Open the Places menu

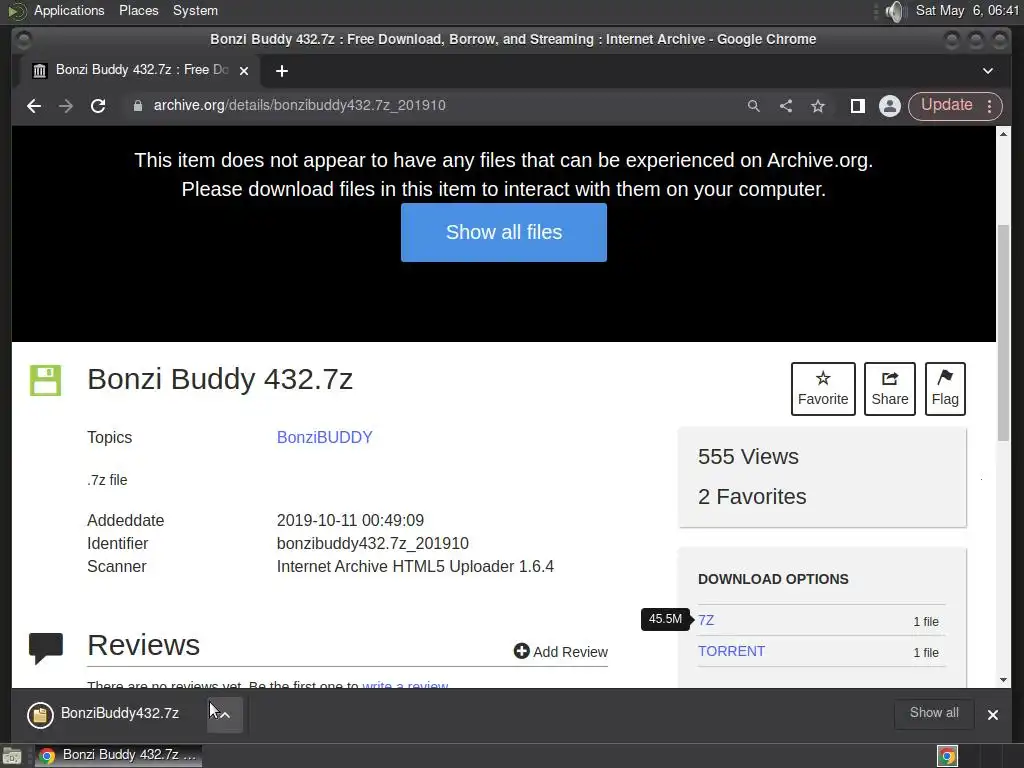point(138,10)
